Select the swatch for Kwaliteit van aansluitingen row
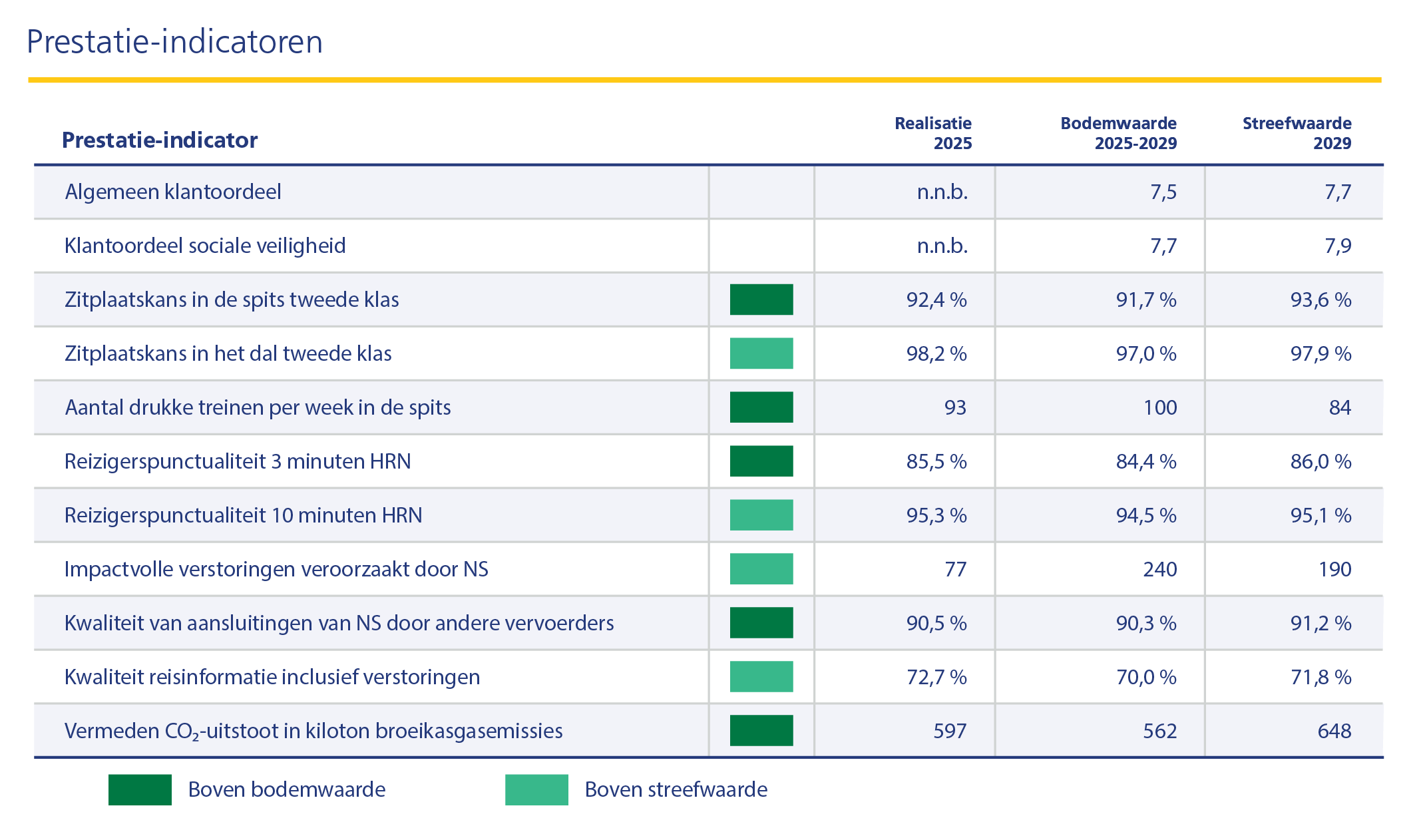1427x840 pixels. [x=761, y=623]
